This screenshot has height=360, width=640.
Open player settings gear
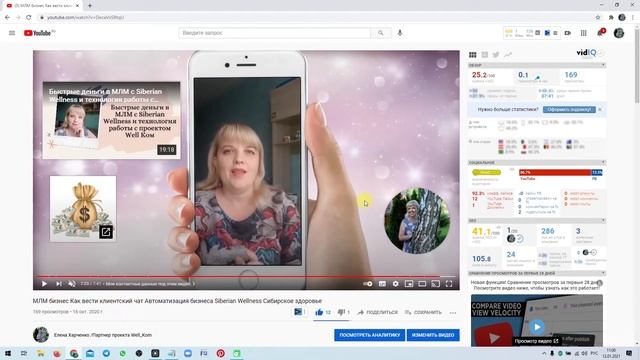[396, 284]
